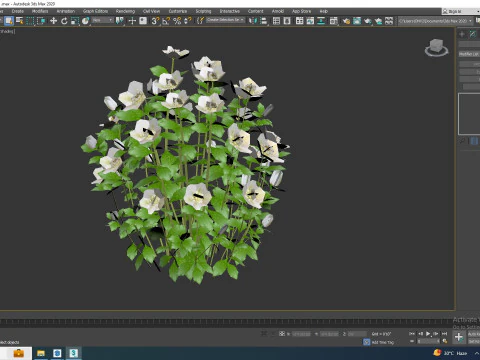Open the Sign In dropdown
Image resolution: width=480 pixels, height=360 pixels.
click(461, 11)
